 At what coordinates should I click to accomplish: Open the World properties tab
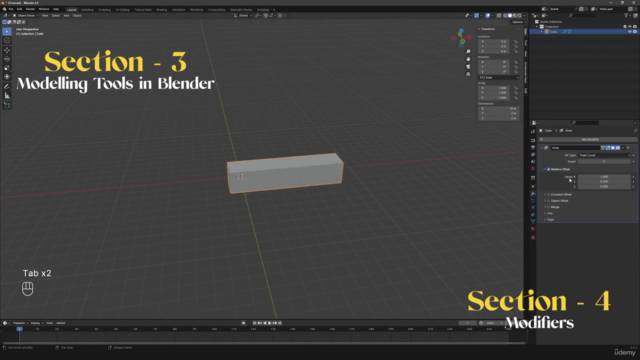click(533, 169)
